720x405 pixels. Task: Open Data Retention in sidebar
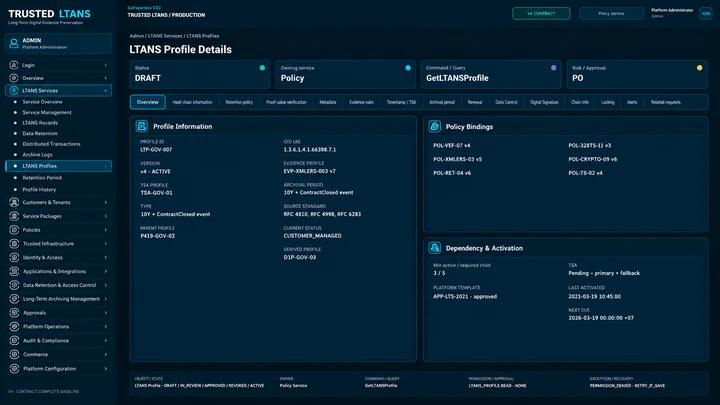point(40,134)
